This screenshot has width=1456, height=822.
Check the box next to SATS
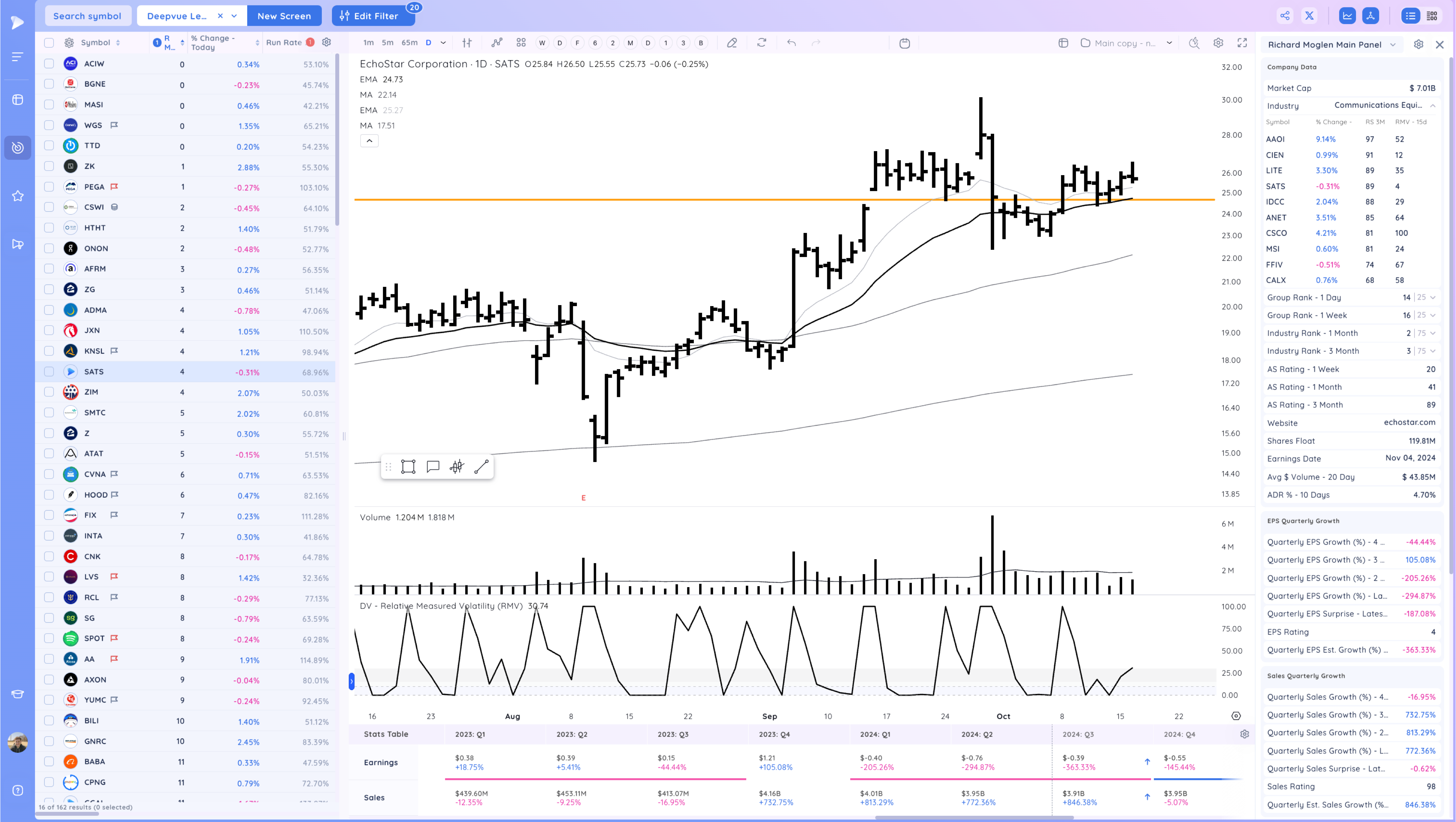tap(49, 371)
